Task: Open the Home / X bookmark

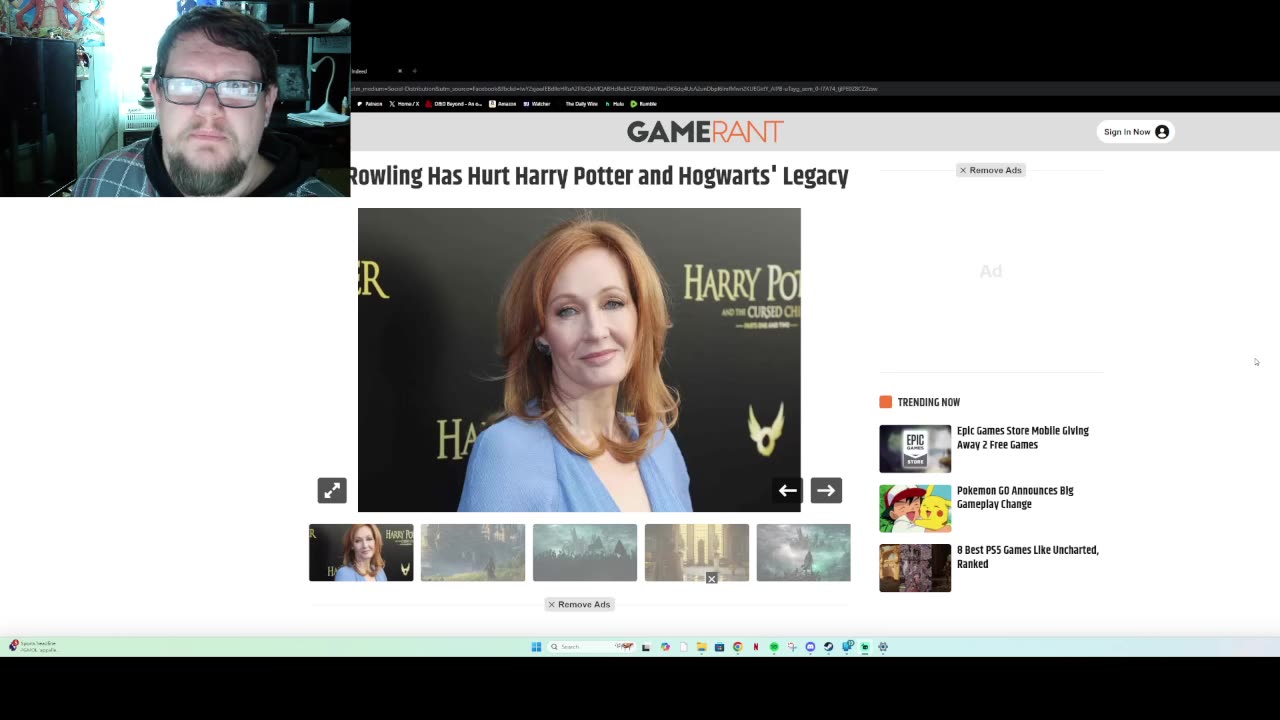Action: click(x=404, y=104)
